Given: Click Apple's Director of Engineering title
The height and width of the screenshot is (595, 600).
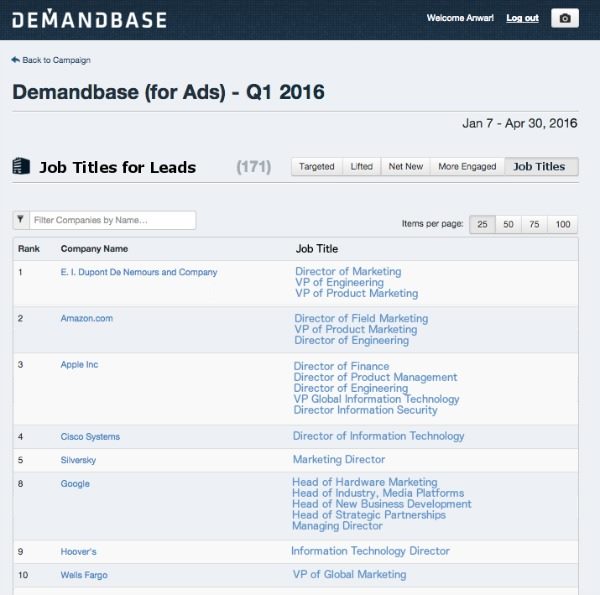Looking at the screenshot, I should pyautogui.click(x=351, y=388).
